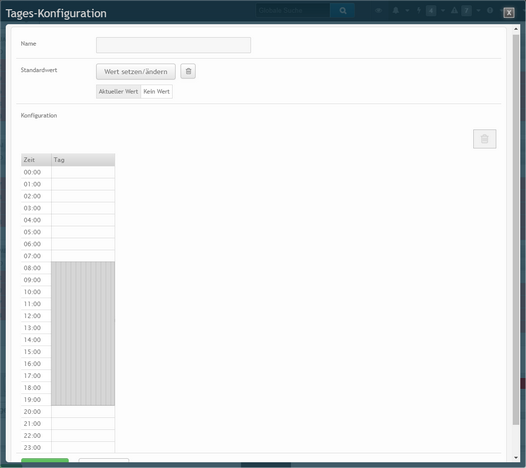Viewport: 526px width, 468px height.
Task: Close the Tages-Konfiguration dialog with X
Action: [509, 13]
